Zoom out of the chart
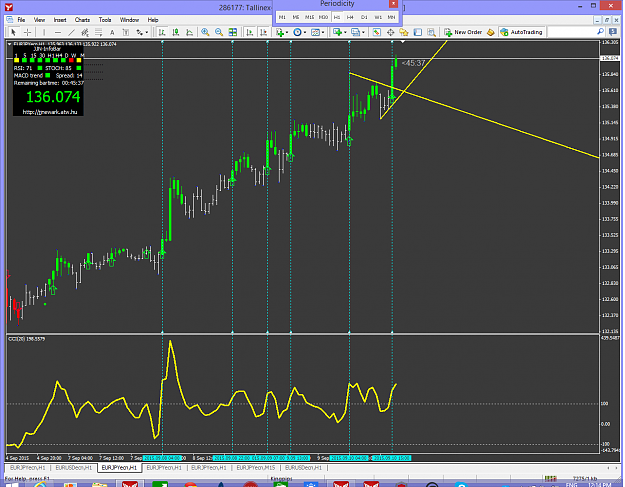The image size is (625, 487). (x=219, y=32)
